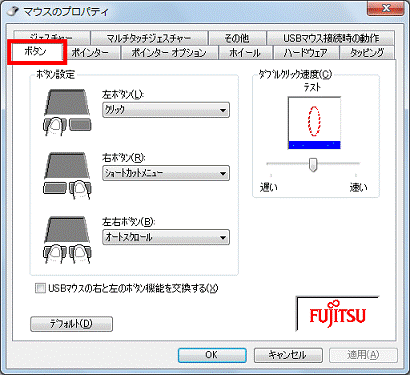Click the double-click テスト area
This screenshot has width=410, height=375.
click(x=314, y=123)
